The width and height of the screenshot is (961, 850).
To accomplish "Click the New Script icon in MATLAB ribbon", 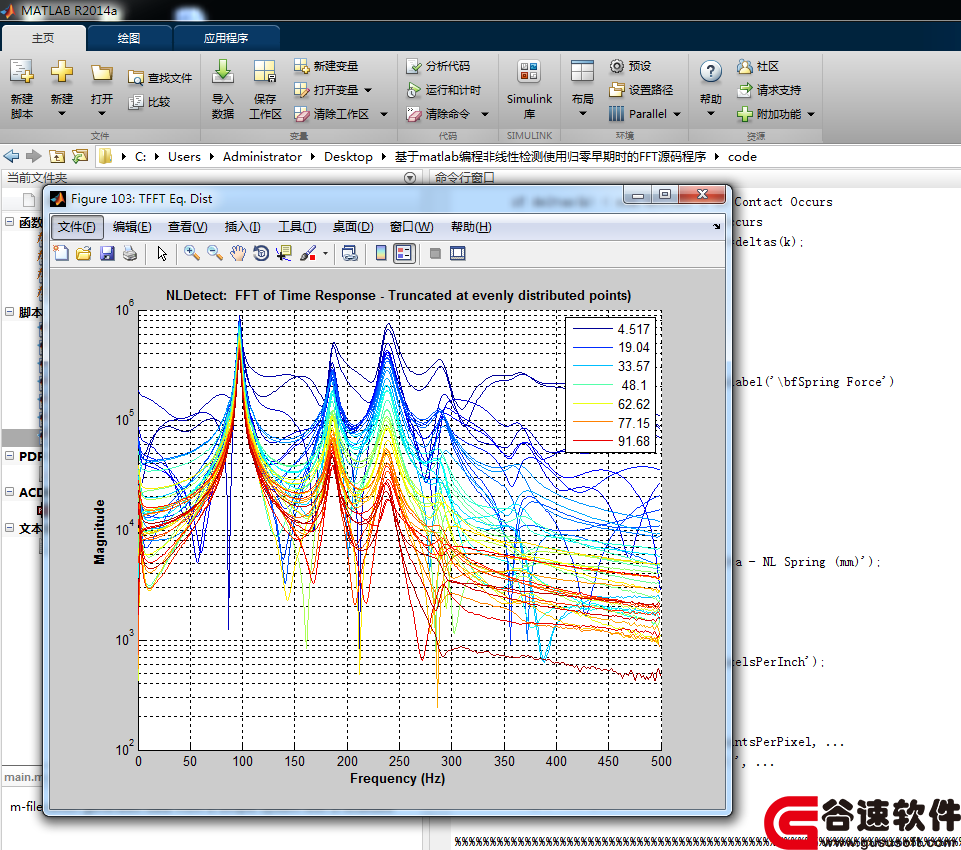I will pos(22,72).
